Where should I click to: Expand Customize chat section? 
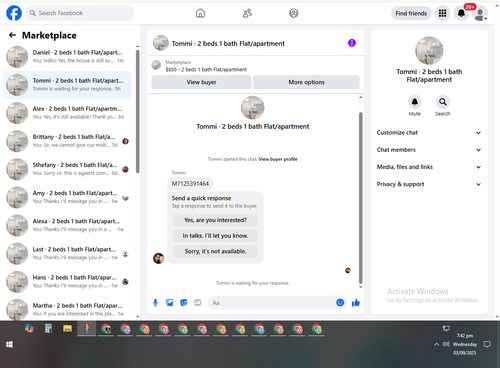click(x=429, y=133)
